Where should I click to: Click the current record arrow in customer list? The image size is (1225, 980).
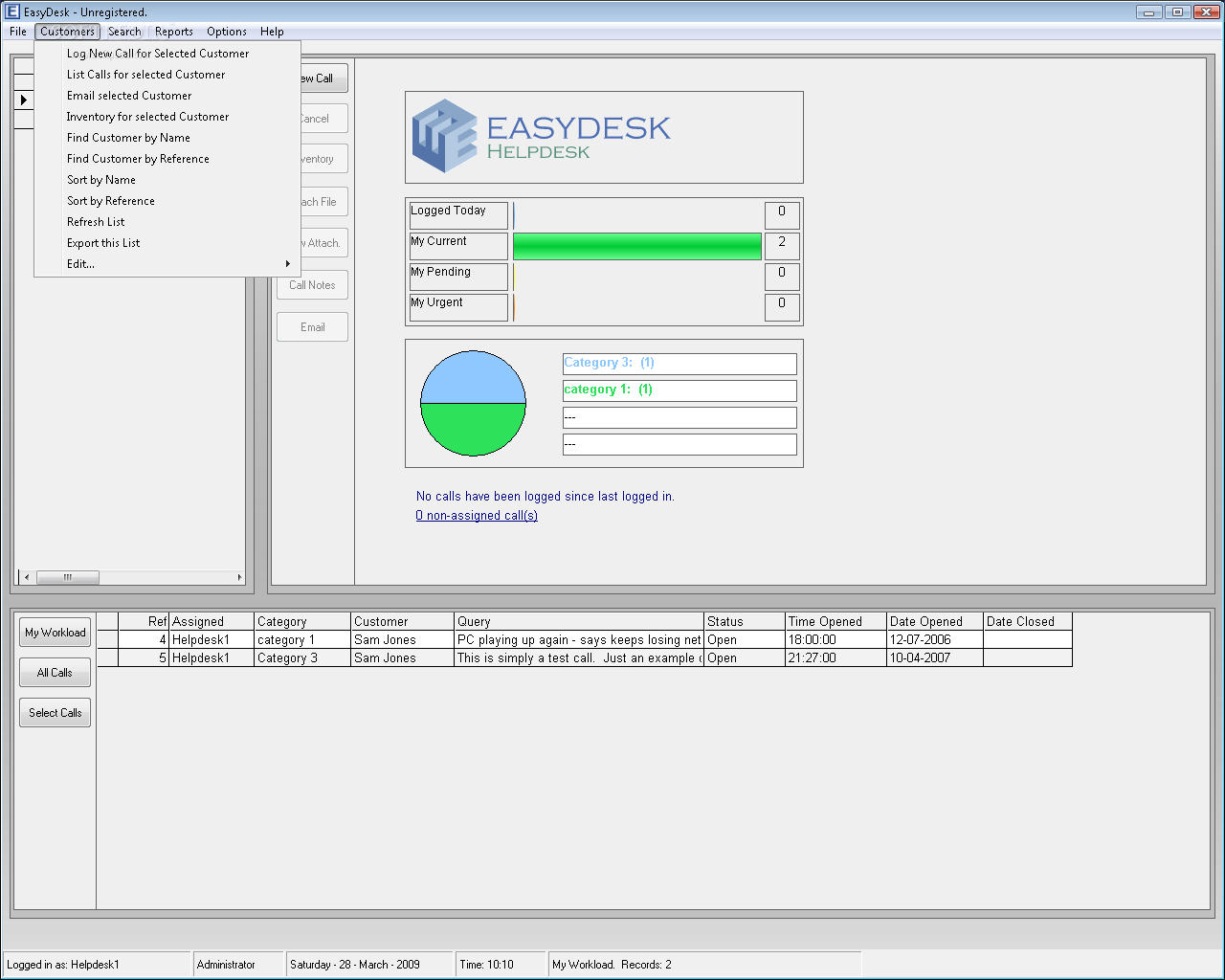24,100
